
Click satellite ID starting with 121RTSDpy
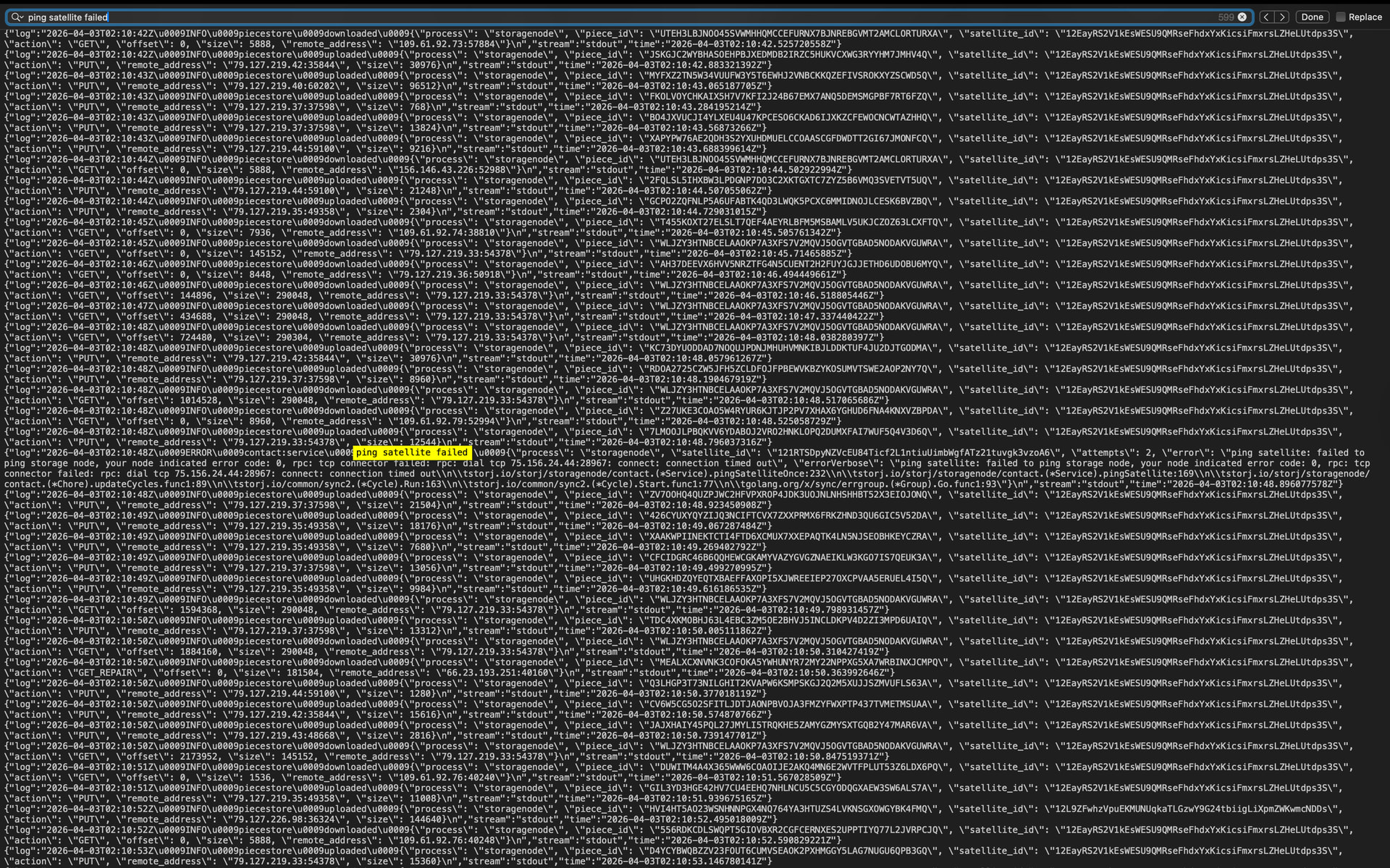click(x=914, y=452)
